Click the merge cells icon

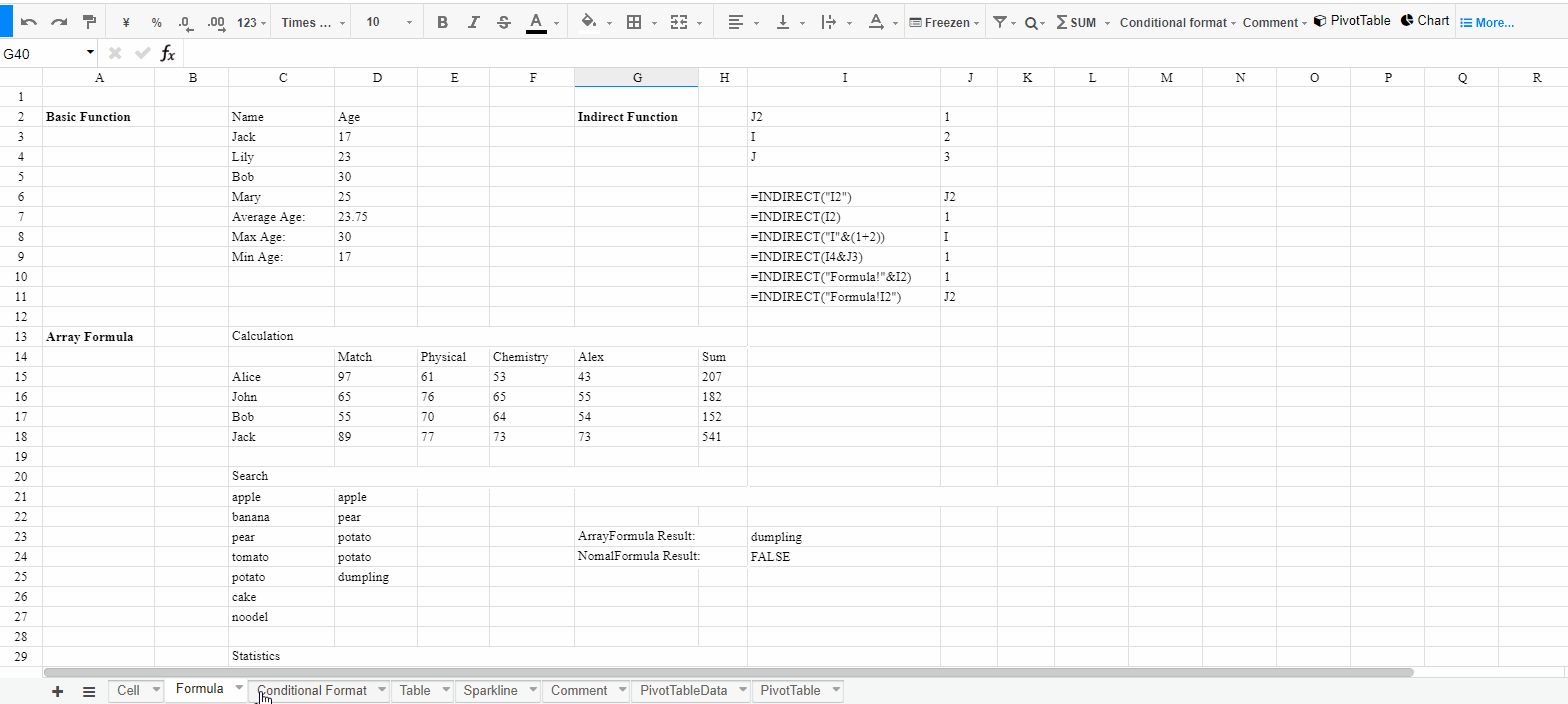679,22
